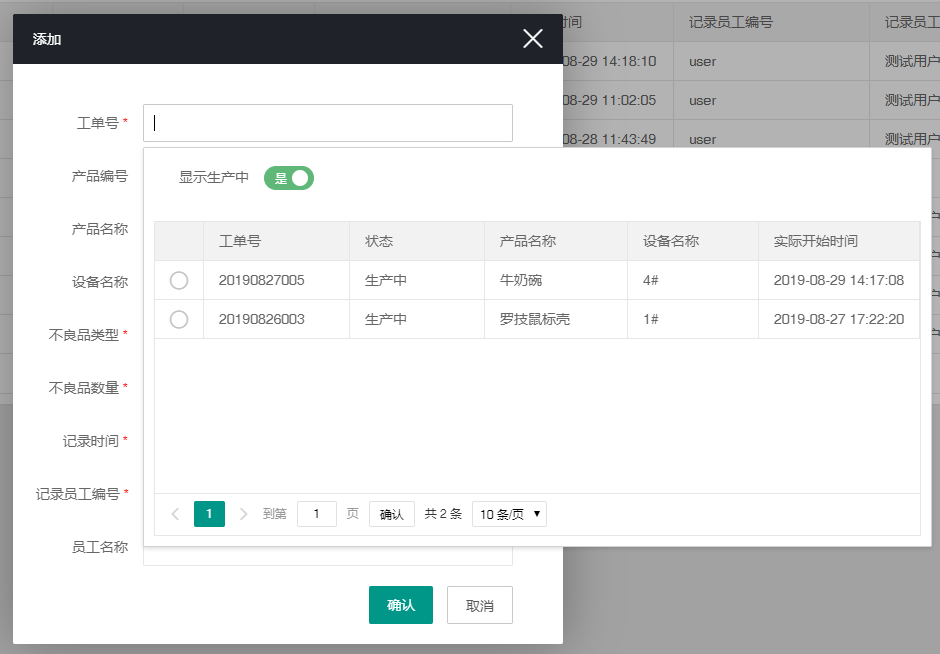Click inside the 工单号 input field
Viewport: 940px width, 654px height.
tap(328, 122)
